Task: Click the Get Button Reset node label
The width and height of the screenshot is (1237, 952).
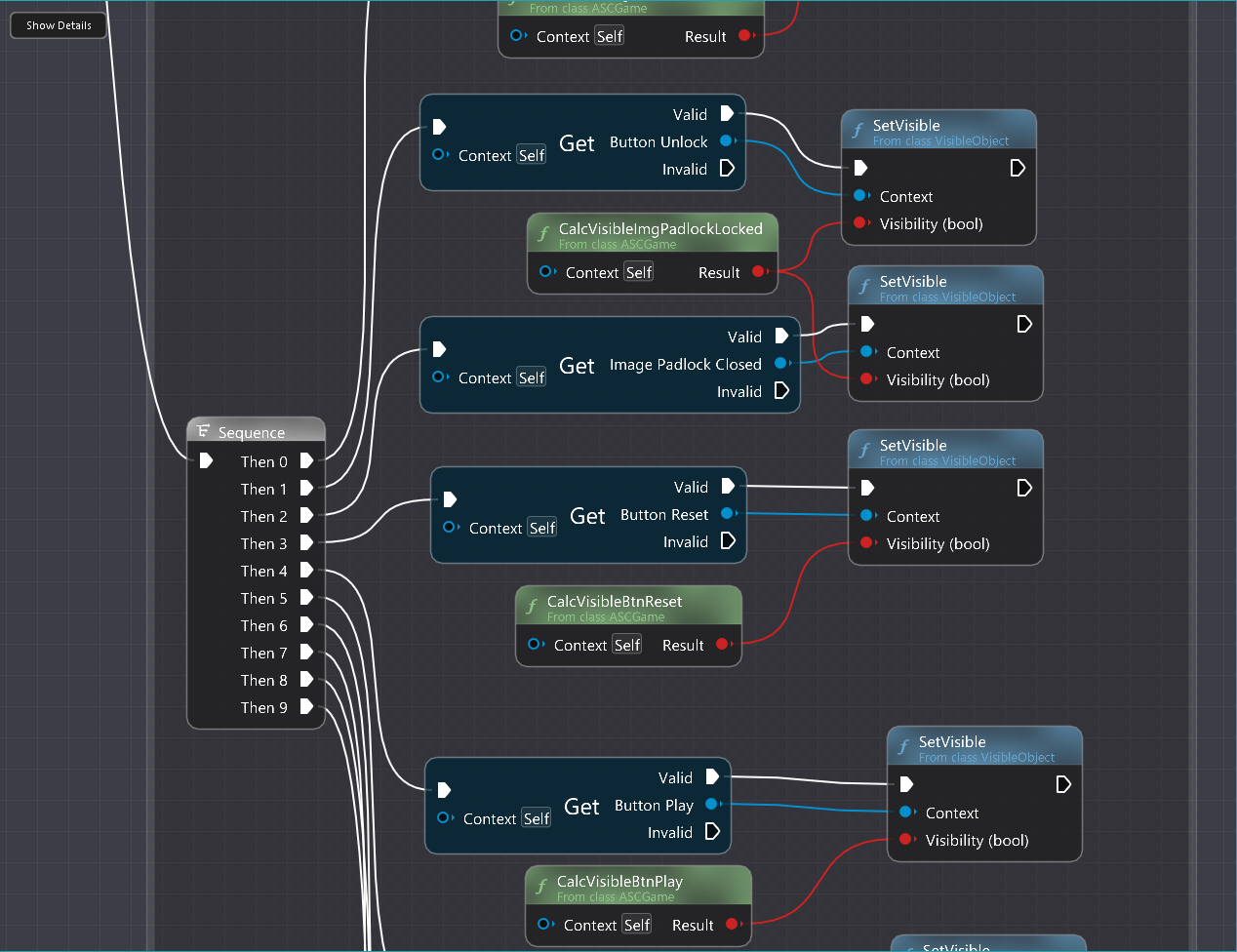Action: [587, 516]
